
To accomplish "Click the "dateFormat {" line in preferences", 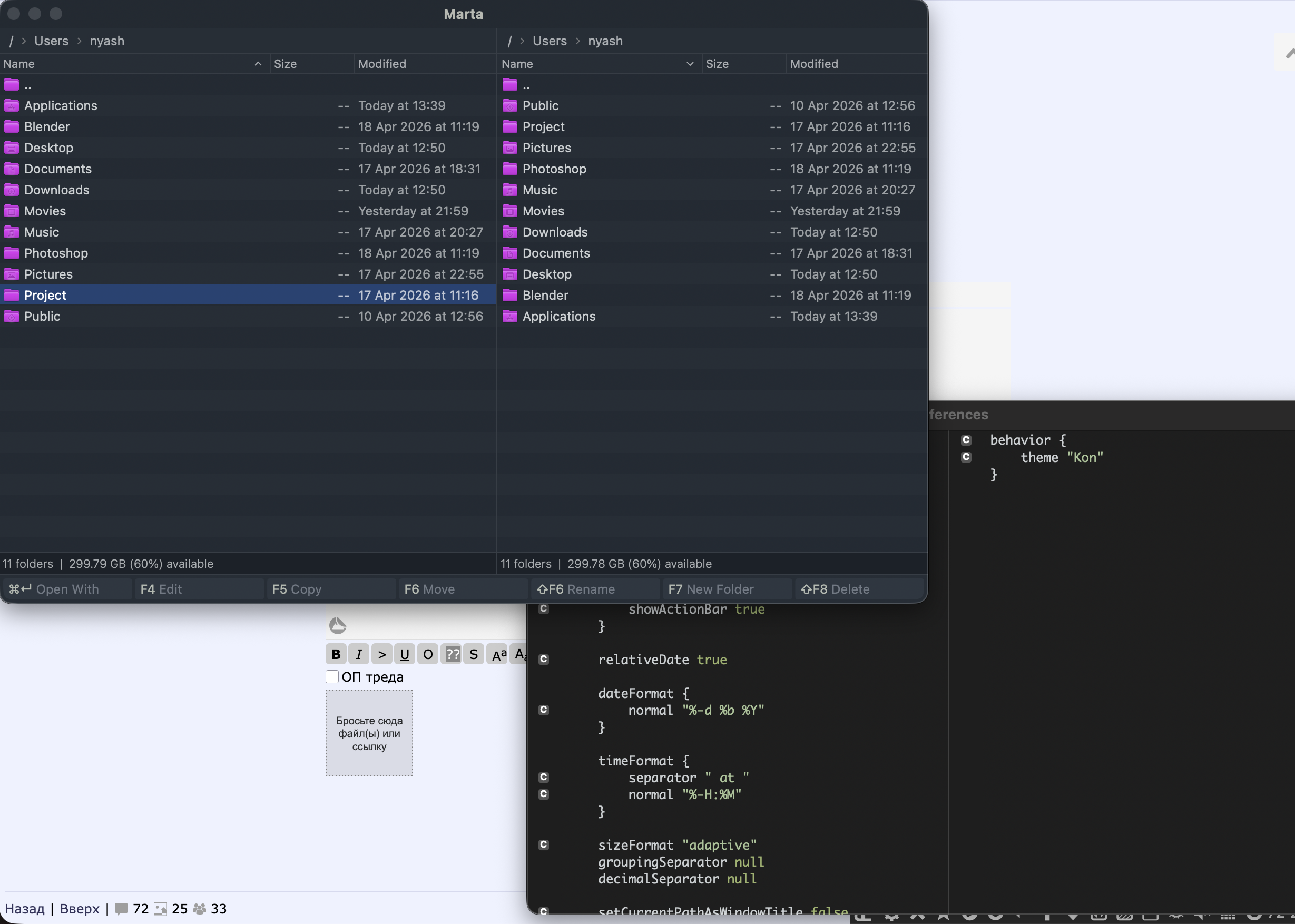I will point(643,694).
